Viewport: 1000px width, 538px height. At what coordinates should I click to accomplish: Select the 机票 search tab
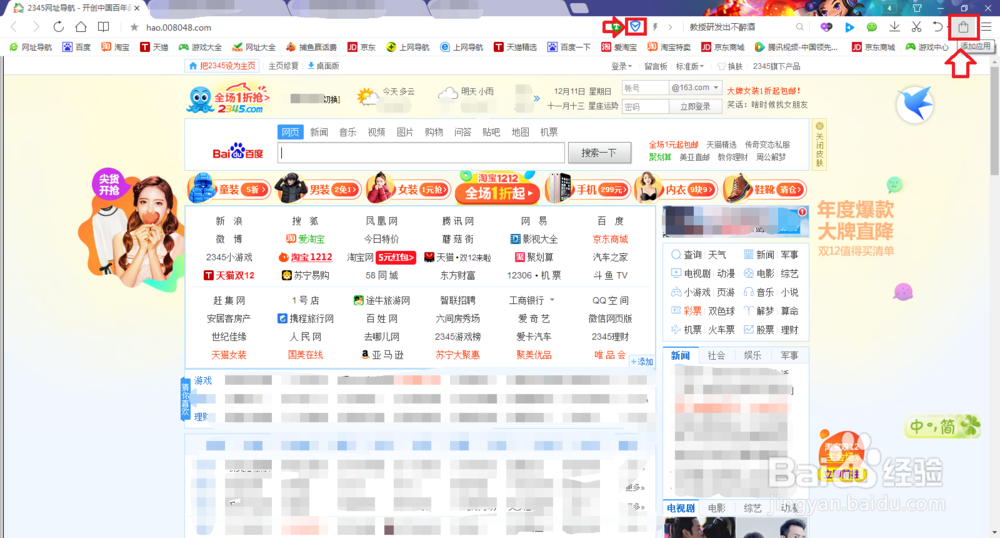[x=549, y=132]
